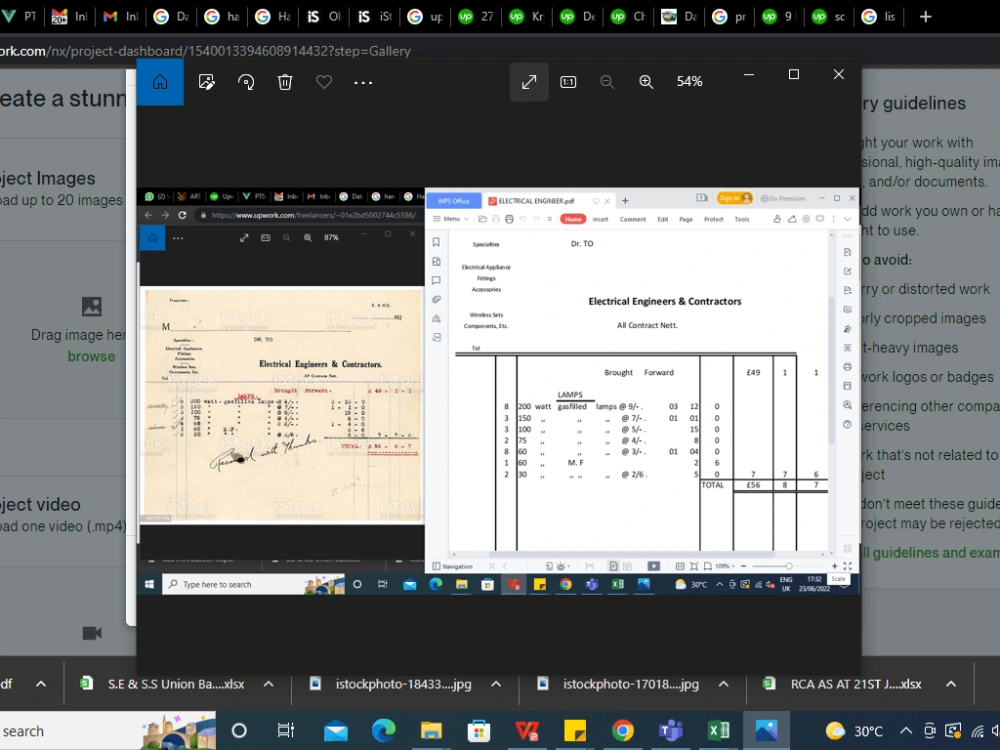Open Microsoft Store from the taskbar
Image resolution: width=1000 pixels, height=750 pixels.
point(479,731)
